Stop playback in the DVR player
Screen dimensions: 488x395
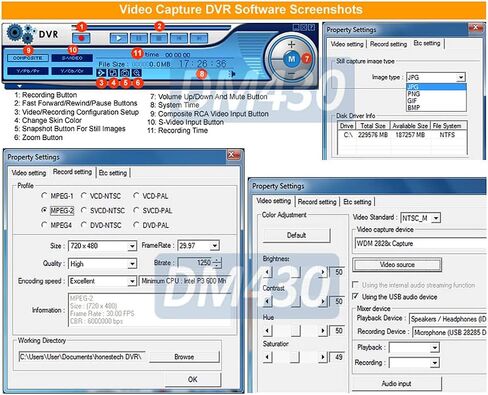(x=159, y=38)
